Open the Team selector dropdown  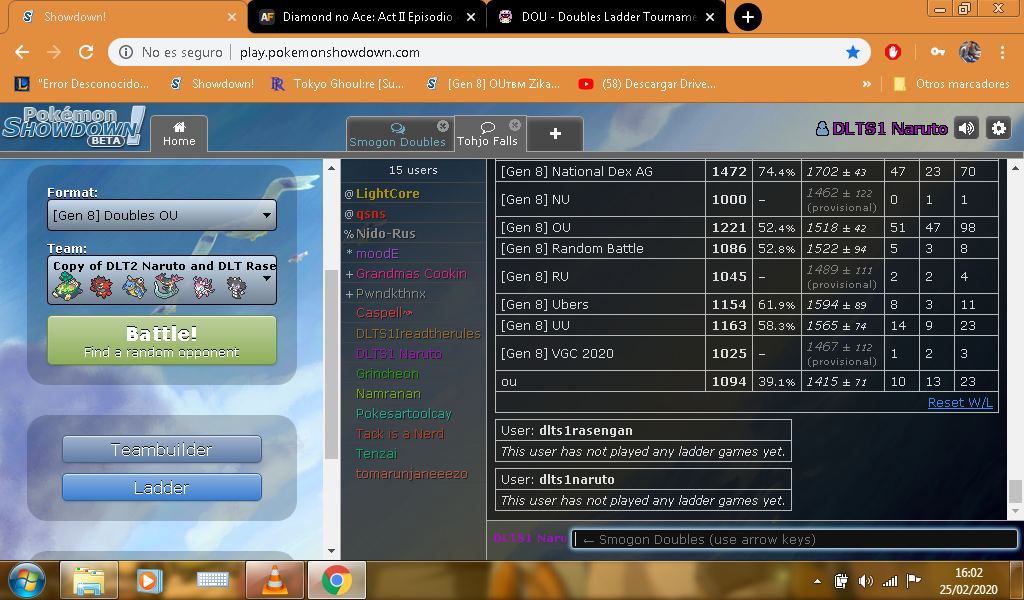tap(162, 280)
